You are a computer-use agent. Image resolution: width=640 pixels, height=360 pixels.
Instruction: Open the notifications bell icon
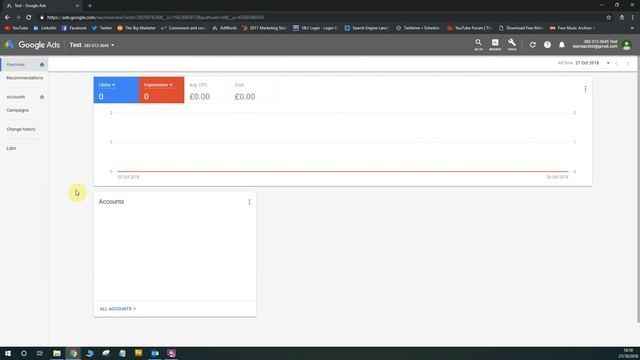tap(562, 45)
